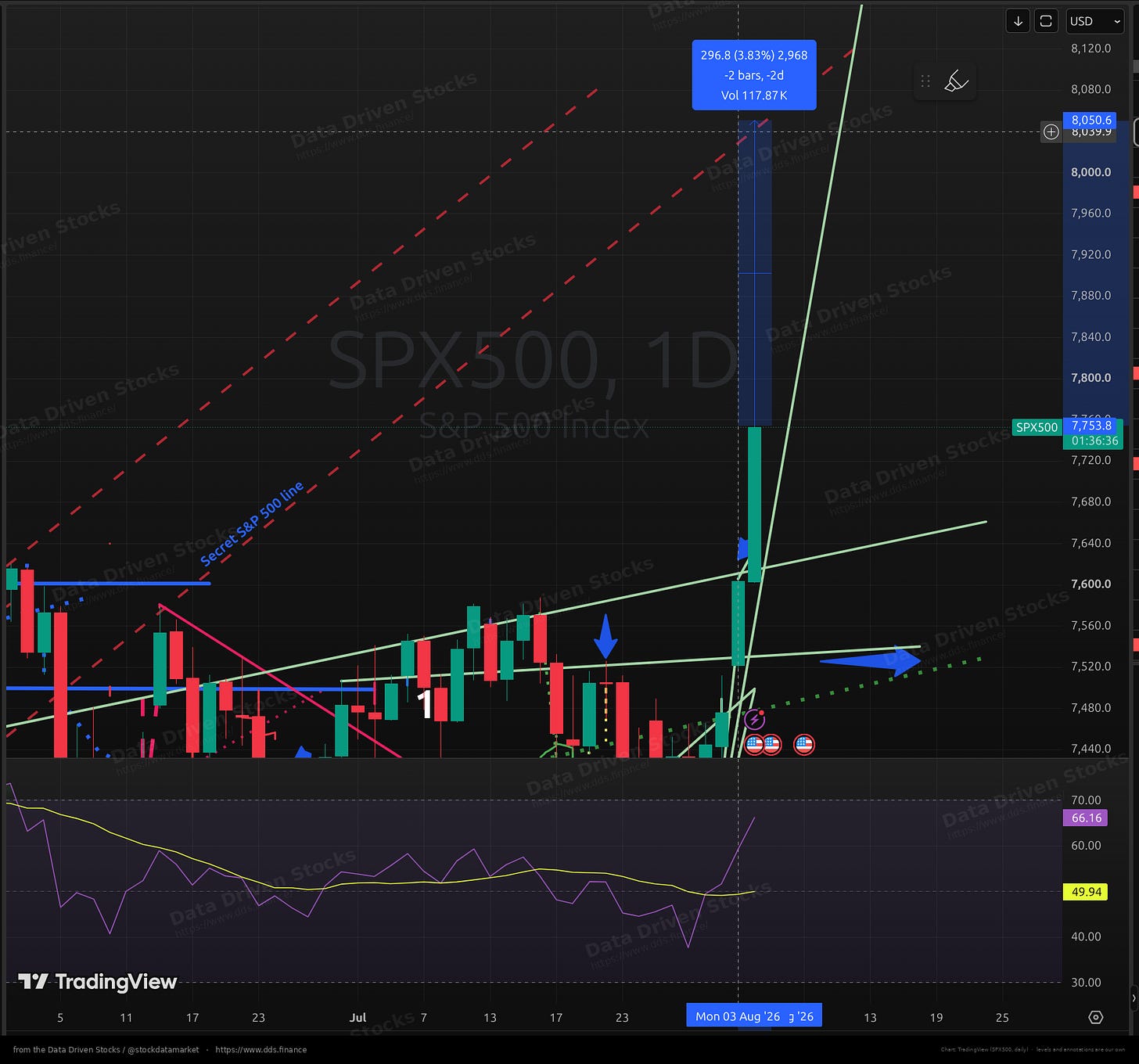Select the eraser tool in floating toolbar
Image resolution: width=1139 pixels, height=1064 pixels.
point(957,81)
